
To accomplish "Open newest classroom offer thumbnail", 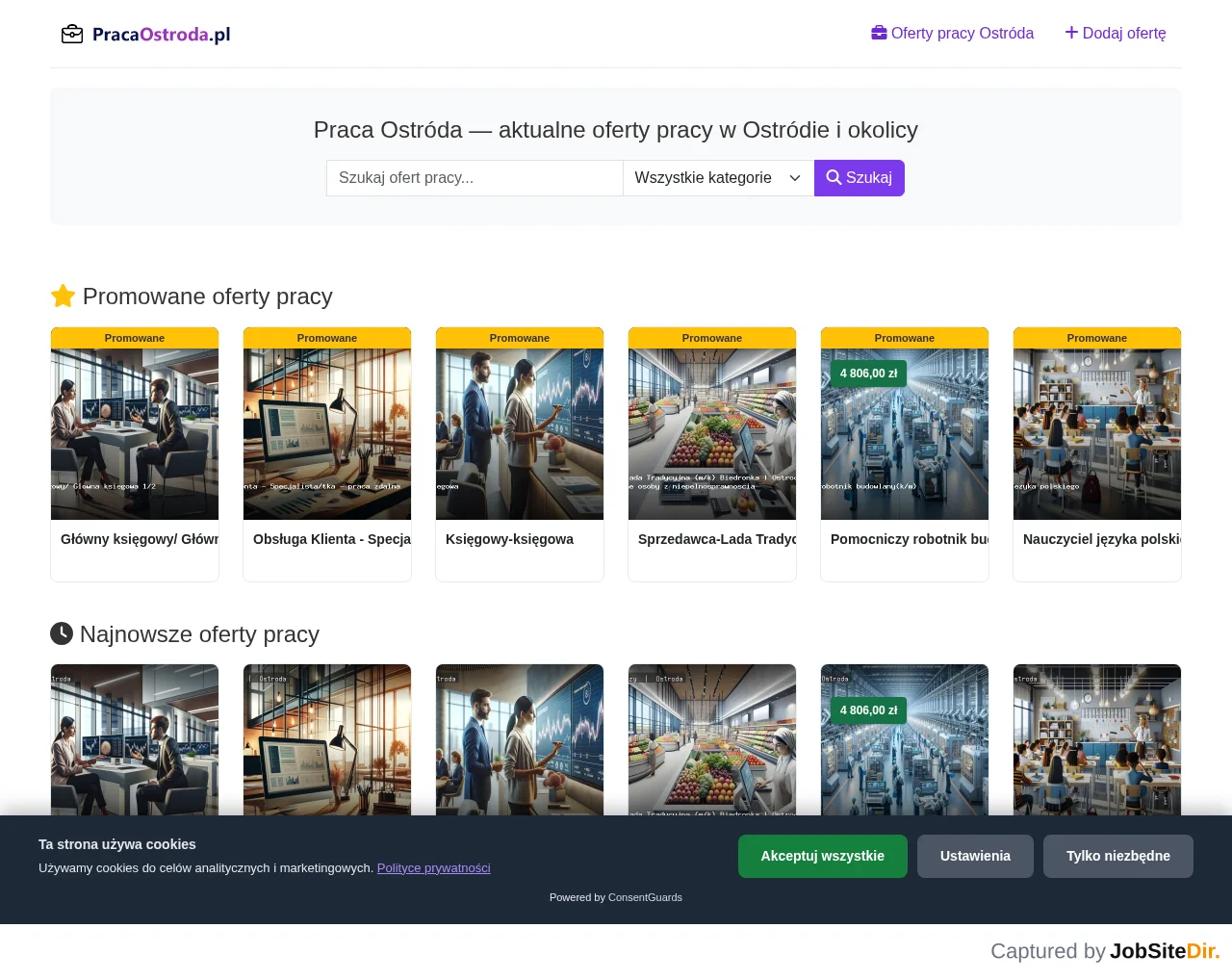I will pyautogui.click(x=1097, y=739).
